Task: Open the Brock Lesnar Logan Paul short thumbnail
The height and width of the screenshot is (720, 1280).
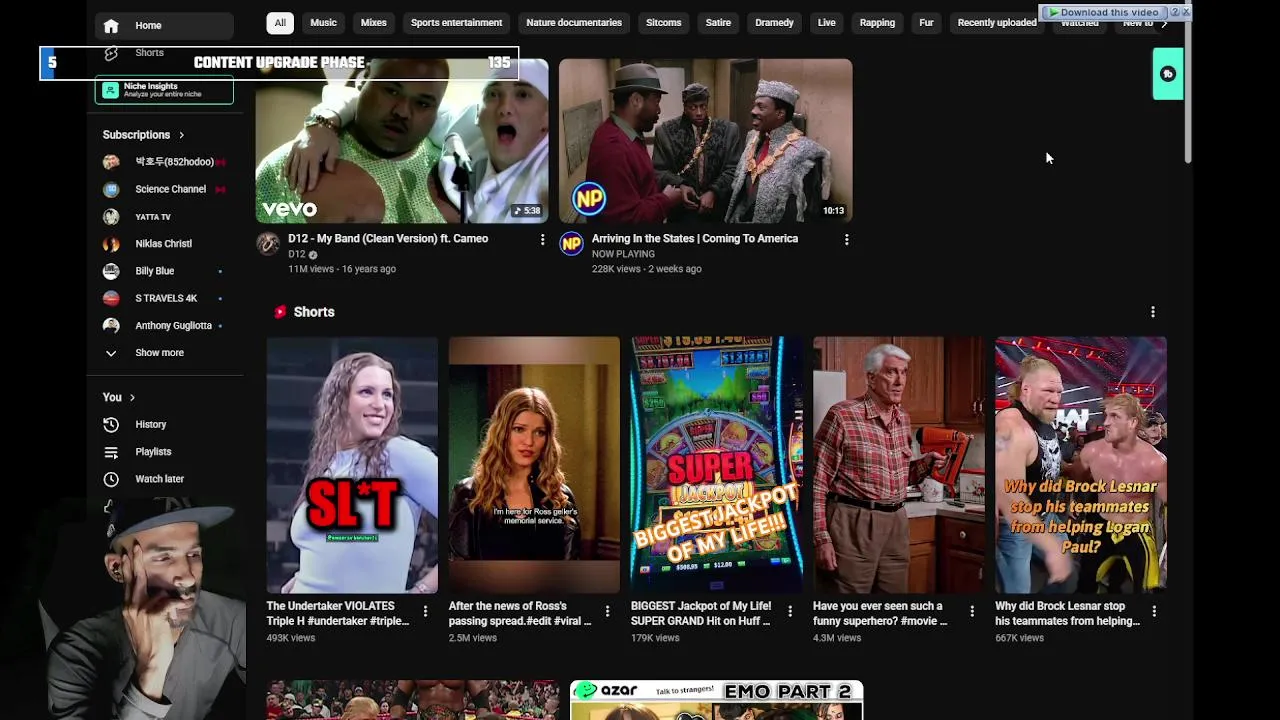Action: [1081, 465]
